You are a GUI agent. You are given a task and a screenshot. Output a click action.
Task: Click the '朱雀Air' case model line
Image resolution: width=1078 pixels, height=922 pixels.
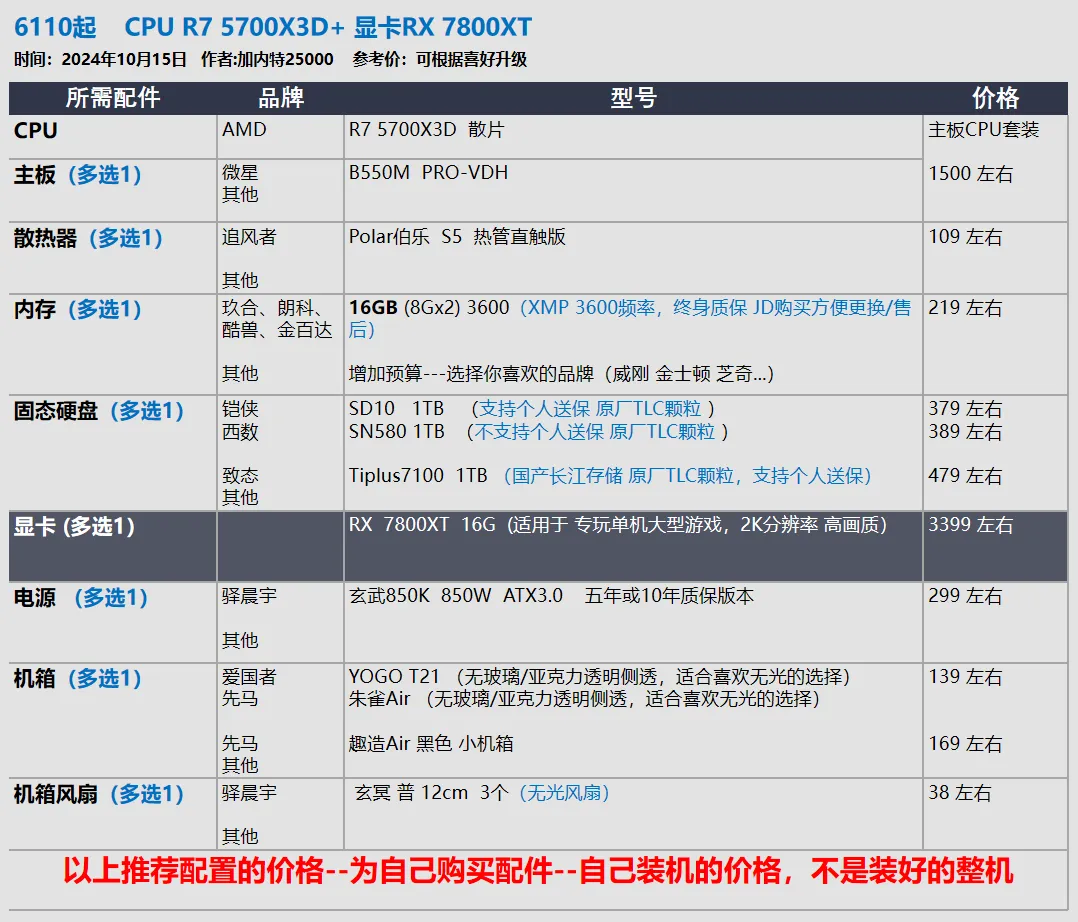coord(584,699)
